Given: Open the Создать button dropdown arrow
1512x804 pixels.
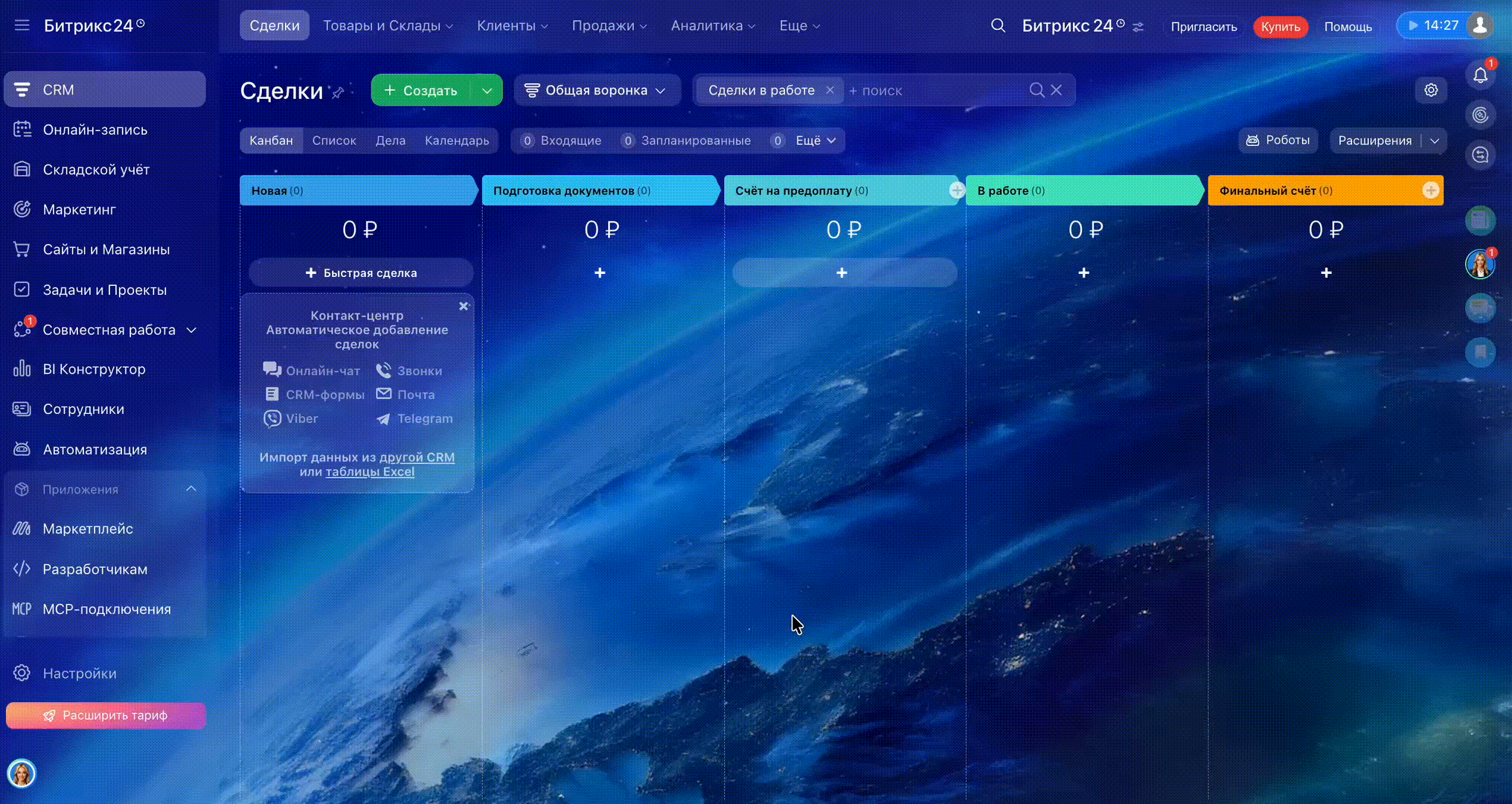Looking at the screenshot, I should tap(487, 90).
